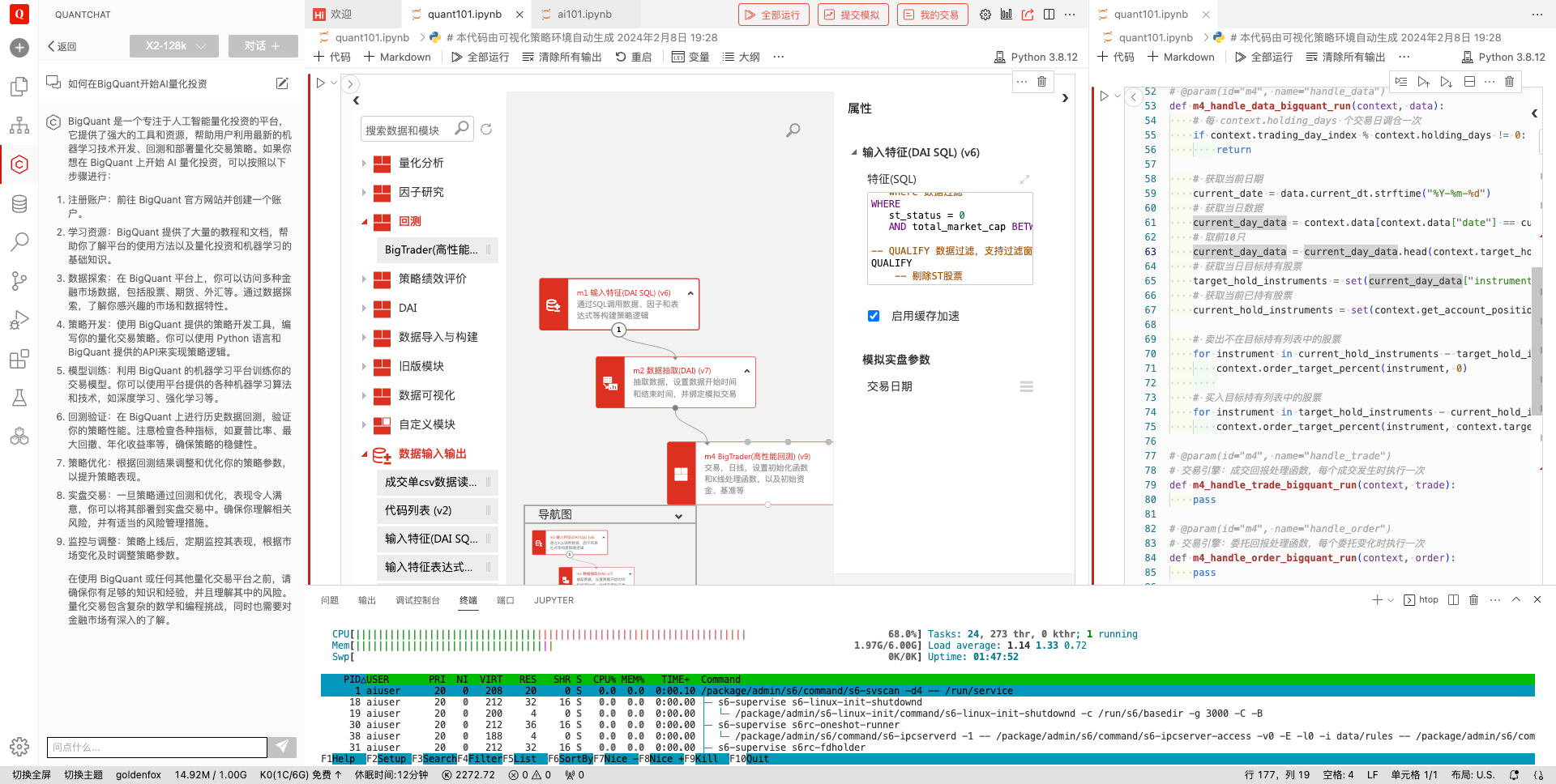Switch to the ai101.ipynb tab
The width and height of the screenshot is (1556, 784).
[584, 15]
